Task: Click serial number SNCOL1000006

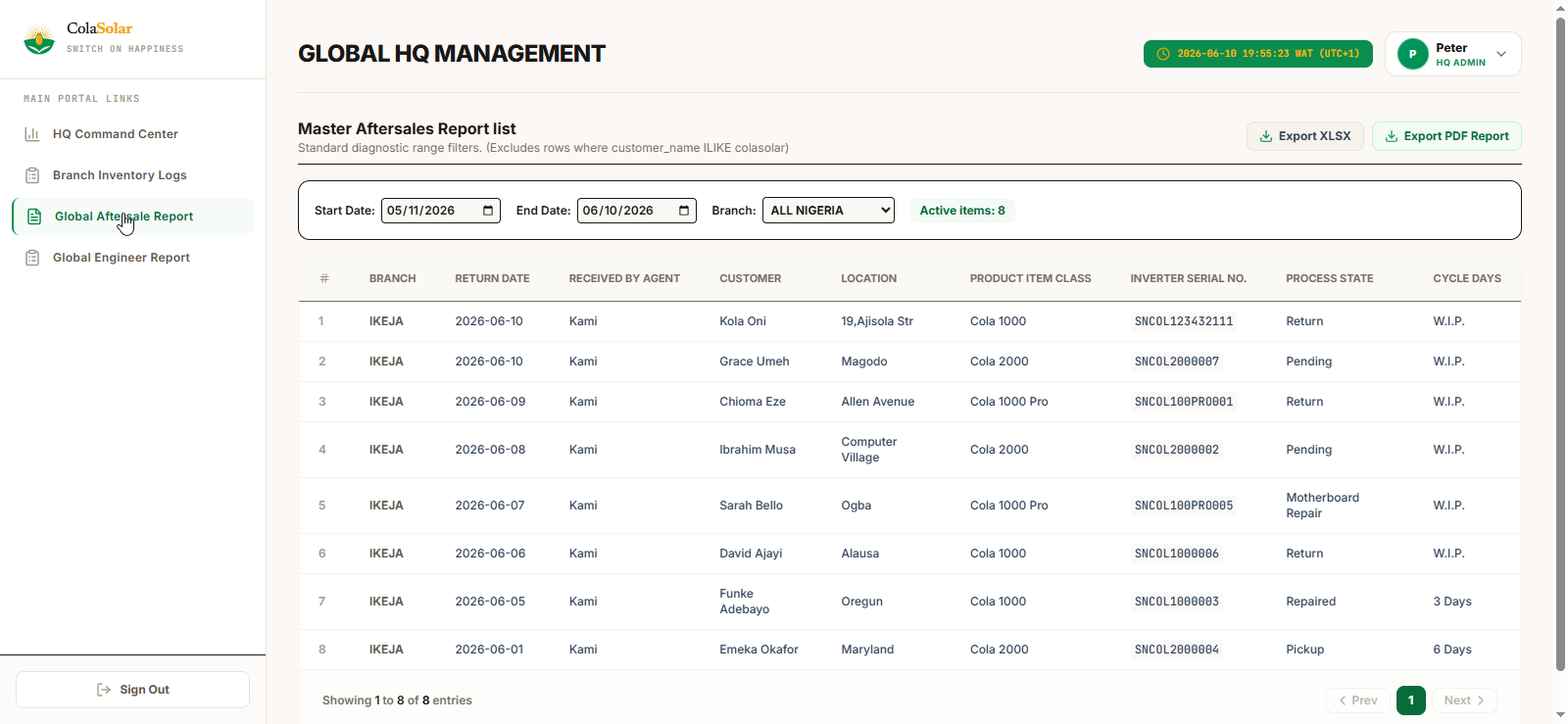Action: (x=1177, y=554)
